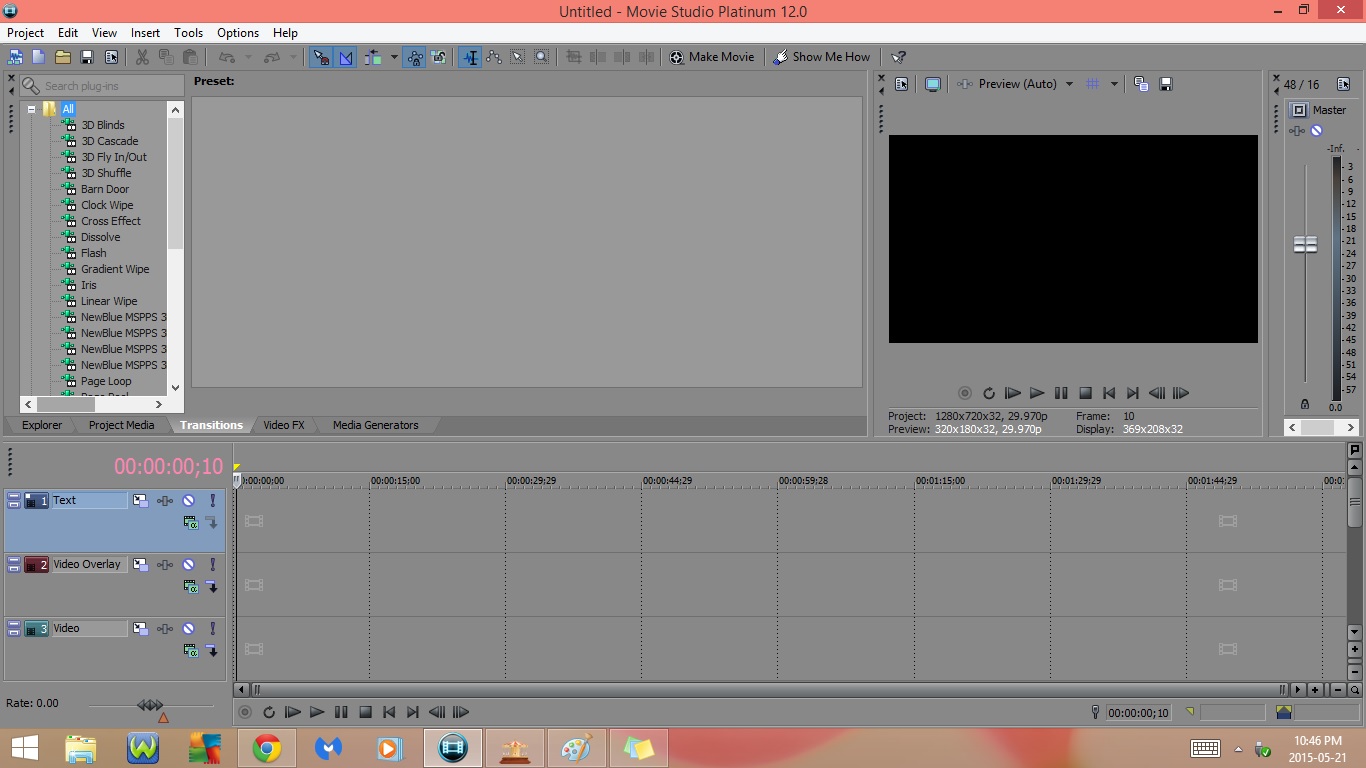Collapse the All transitions folder
The image size is (1366, 768).
click(x=31, y=109)
